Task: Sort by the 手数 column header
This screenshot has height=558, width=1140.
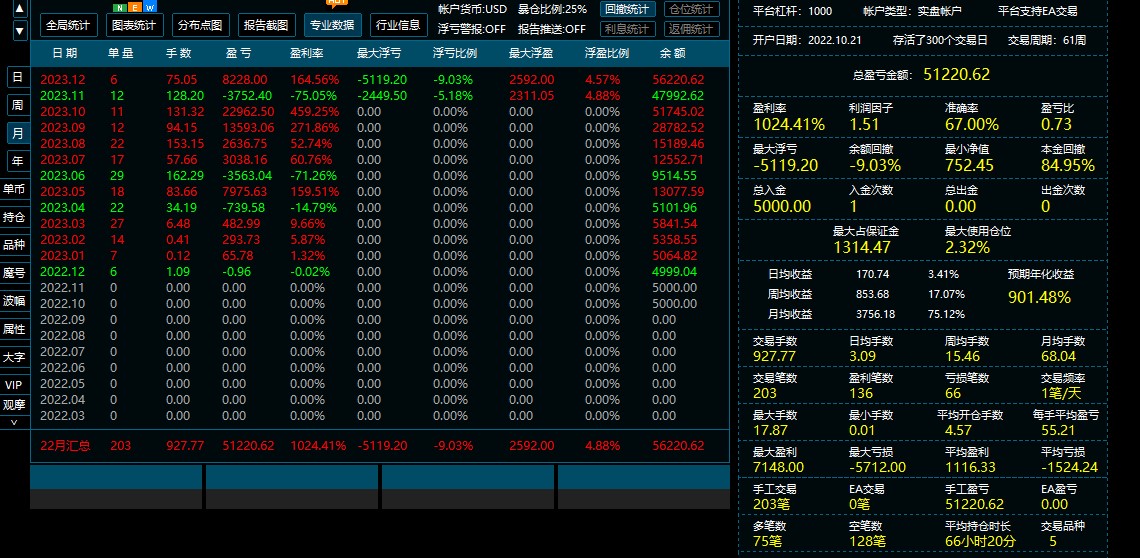Action: [x=179, y=53]
